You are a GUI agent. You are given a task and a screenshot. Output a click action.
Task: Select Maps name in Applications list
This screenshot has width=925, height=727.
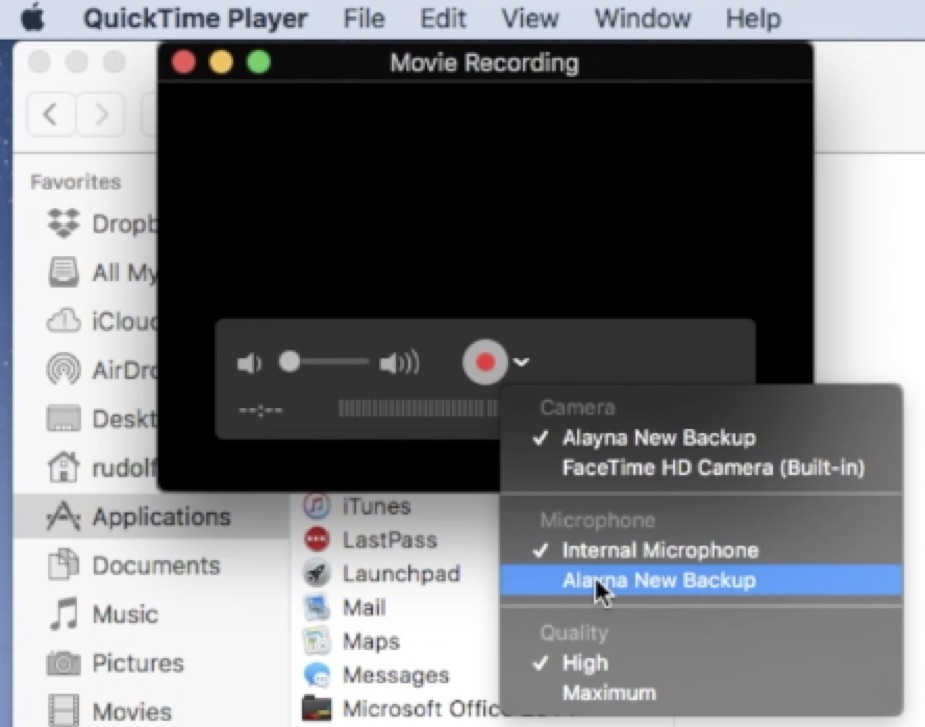[x=371, y=641]
